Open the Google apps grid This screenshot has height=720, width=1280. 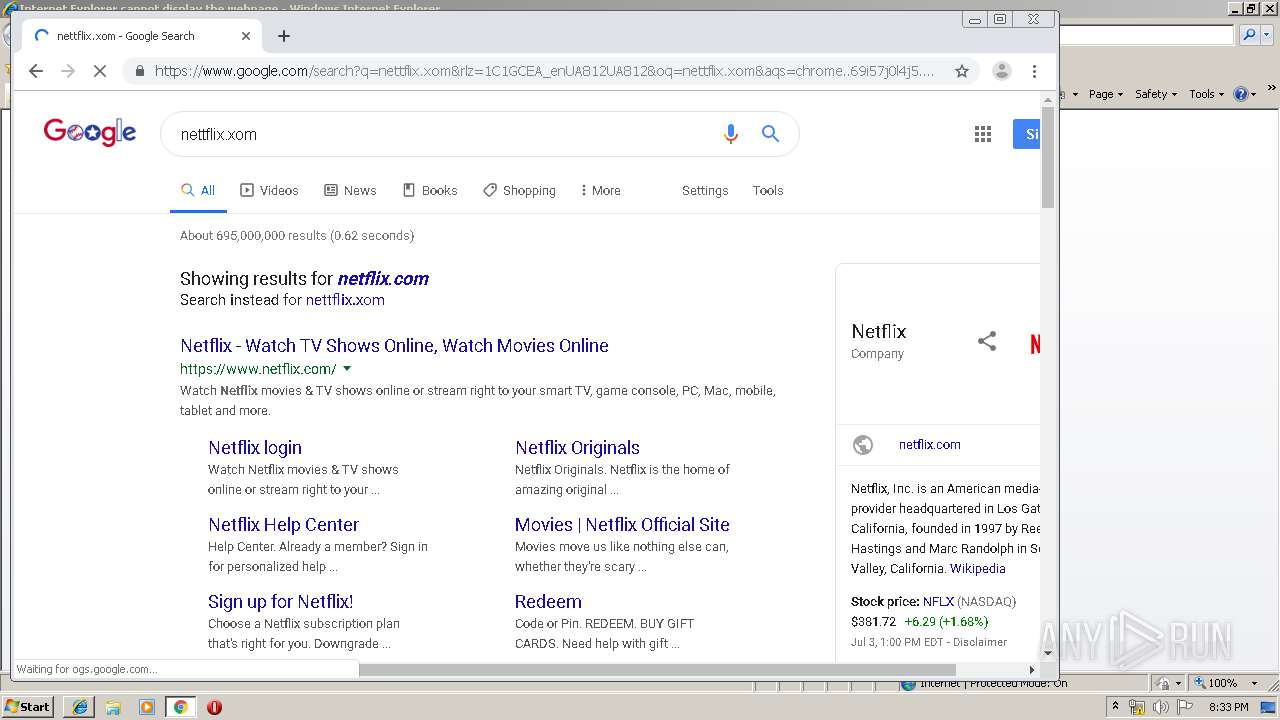[983, 134]
